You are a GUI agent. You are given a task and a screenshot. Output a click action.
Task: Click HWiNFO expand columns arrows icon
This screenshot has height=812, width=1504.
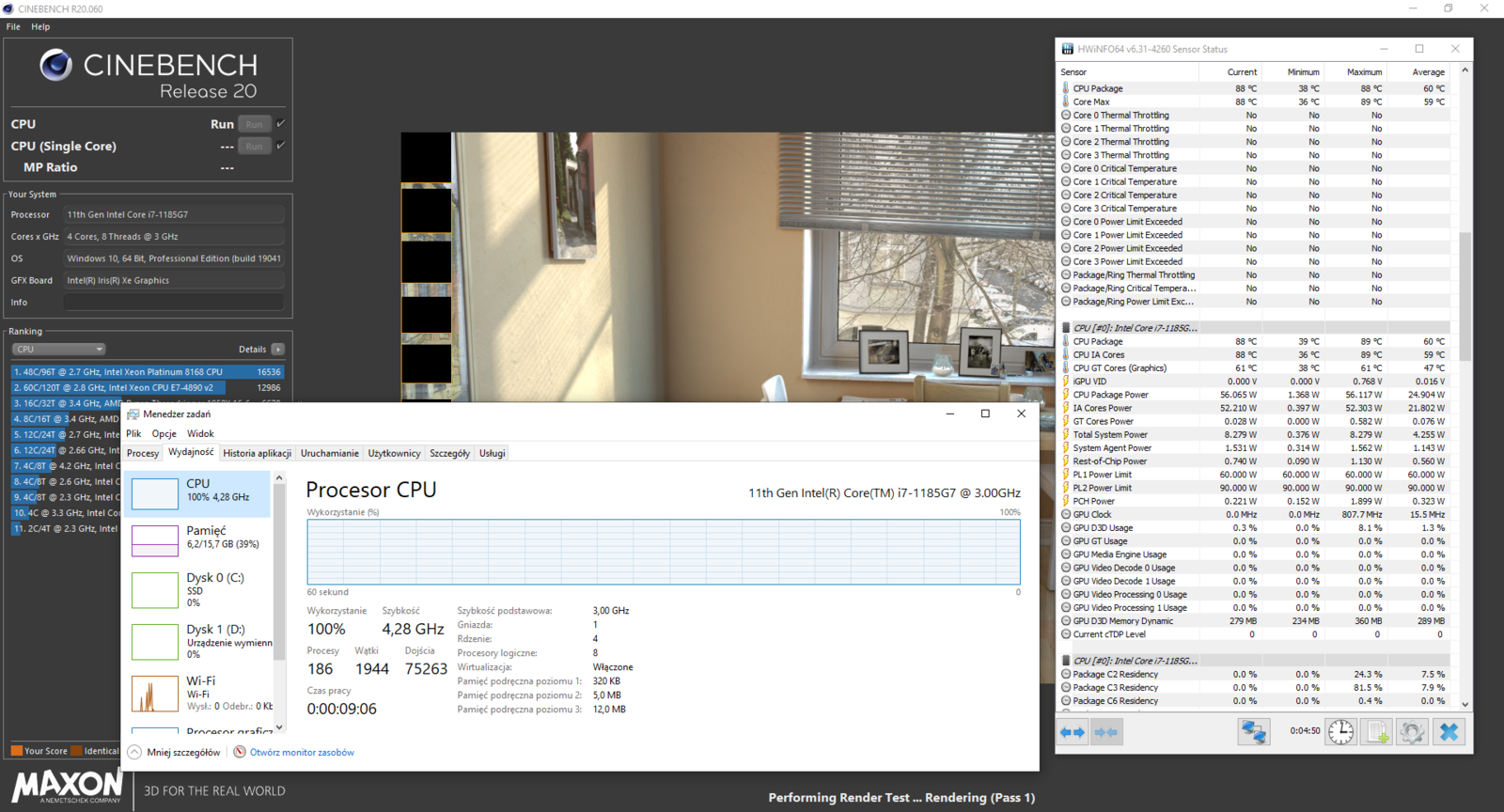(1073, 731)
